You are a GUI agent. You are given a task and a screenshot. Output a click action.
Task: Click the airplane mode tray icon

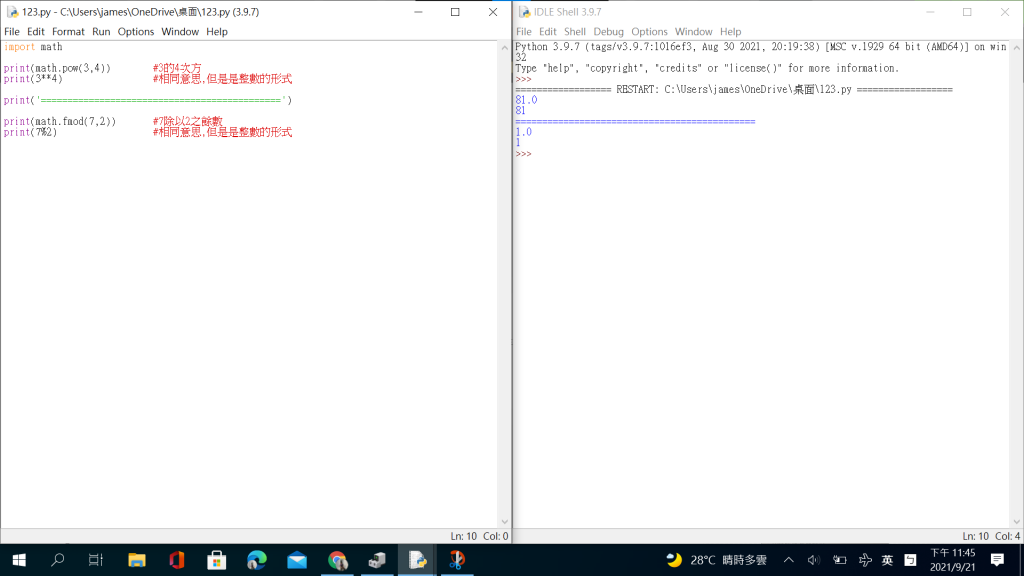point(865,560)
